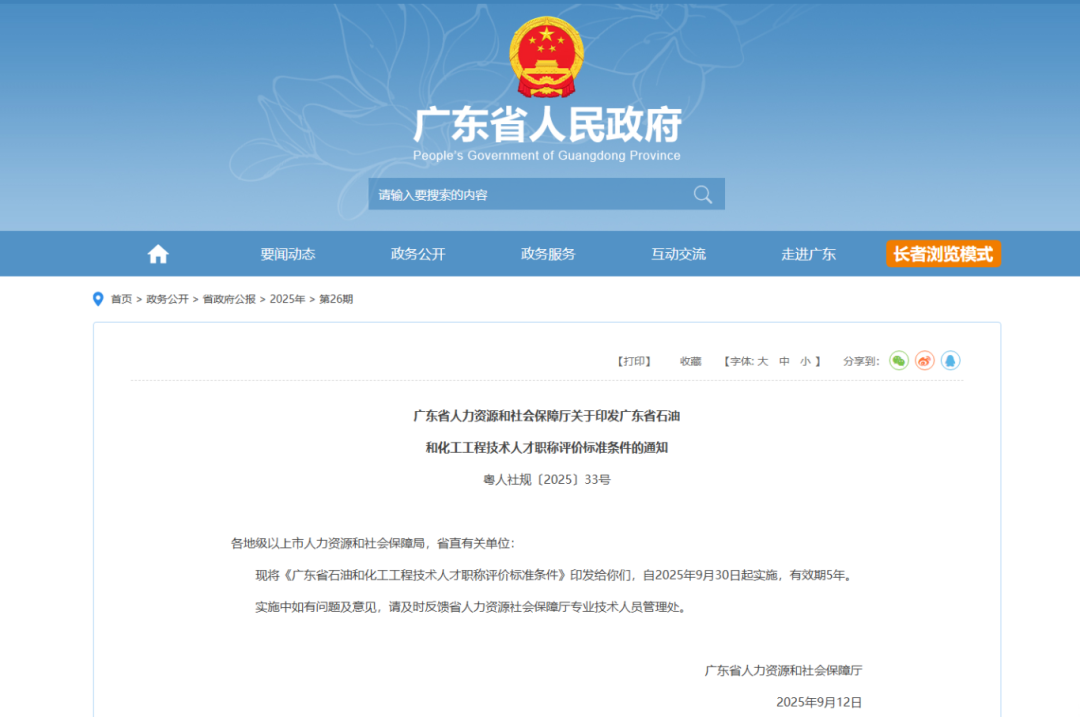
Task: Open the 互动交流 menu
Action: [677, 253]
